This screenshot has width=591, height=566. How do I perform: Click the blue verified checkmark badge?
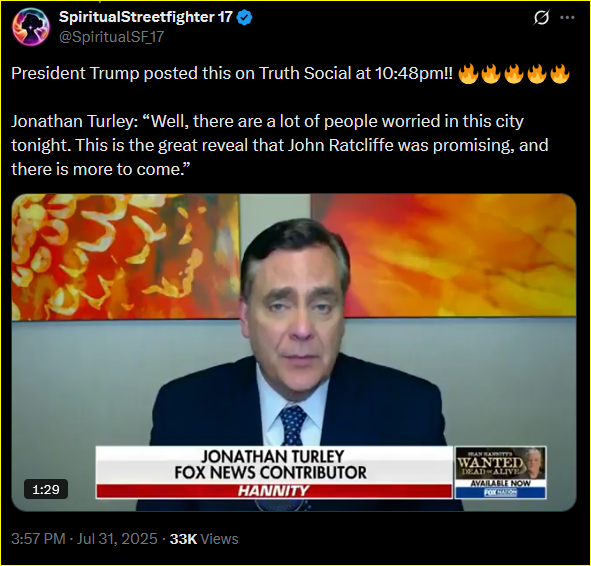coord(245,17)
